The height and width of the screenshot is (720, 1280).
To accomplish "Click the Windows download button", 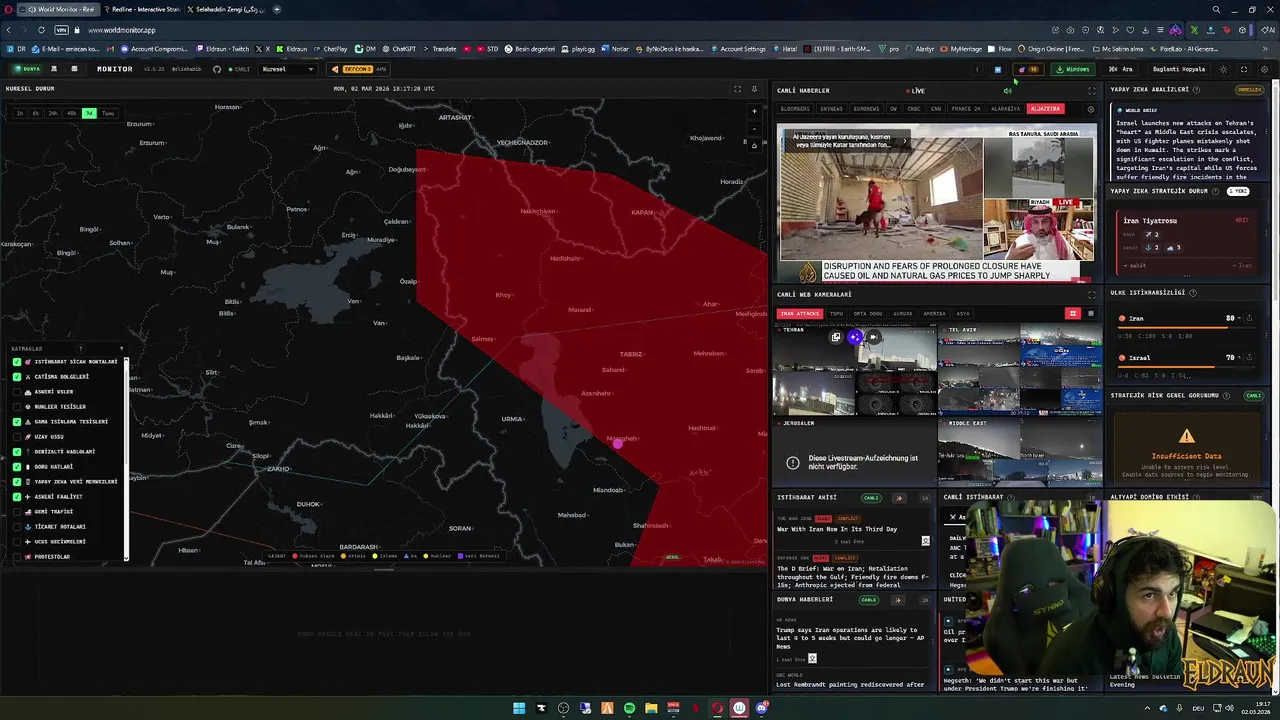I will [x=1072, y=69].
